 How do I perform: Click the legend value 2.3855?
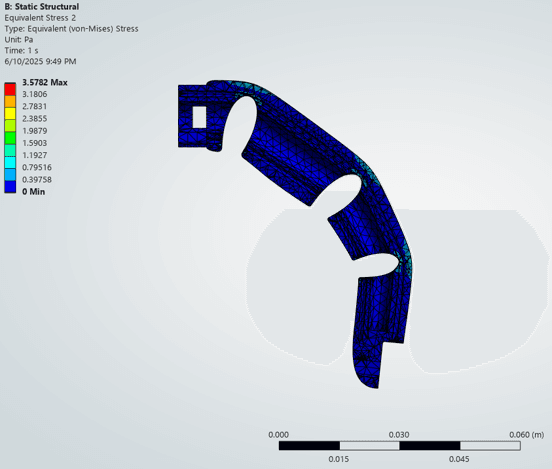34,119
